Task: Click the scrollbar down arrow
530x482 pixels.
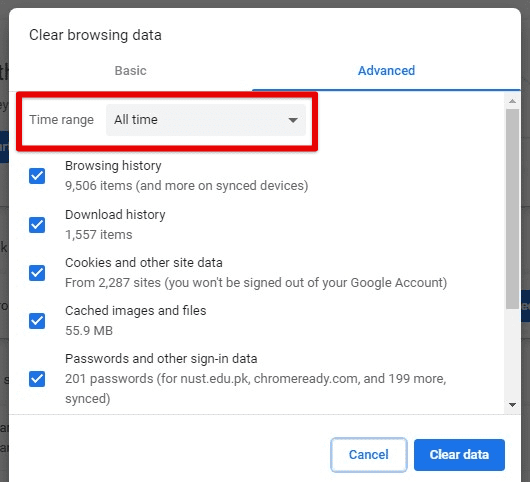Action: (512, 405)
